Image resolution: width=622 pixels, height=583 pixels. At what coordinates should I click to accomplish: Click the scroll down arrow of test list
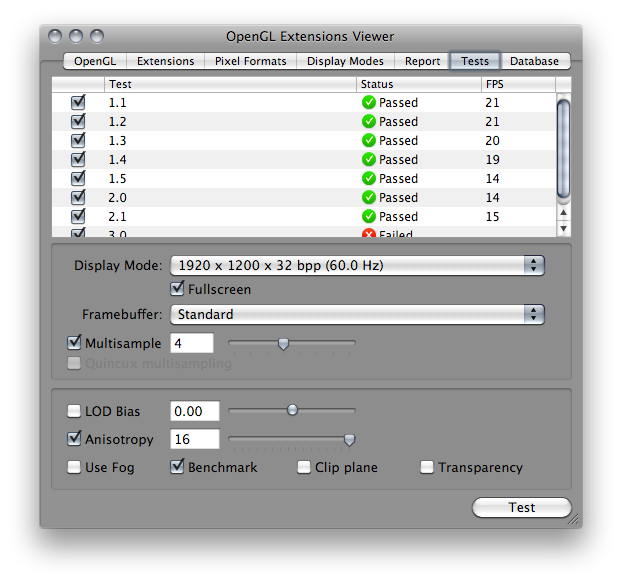[563, 229]
